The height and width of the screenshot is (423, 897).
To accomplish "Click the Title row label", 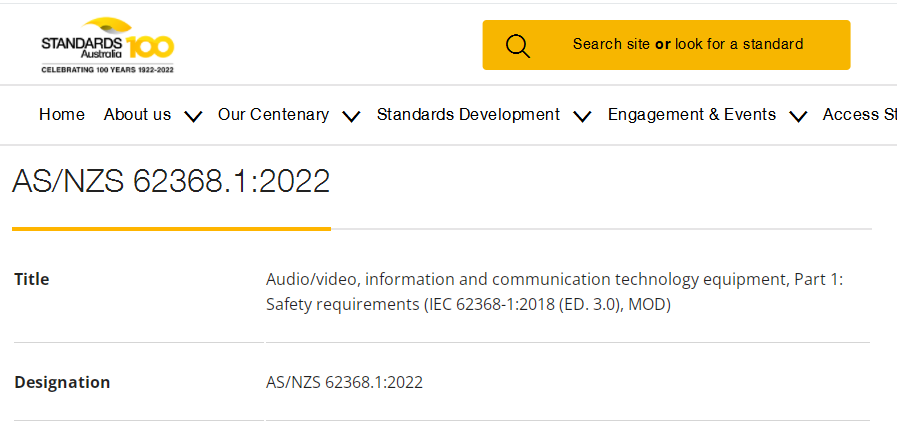I will [x=32, y=279].
